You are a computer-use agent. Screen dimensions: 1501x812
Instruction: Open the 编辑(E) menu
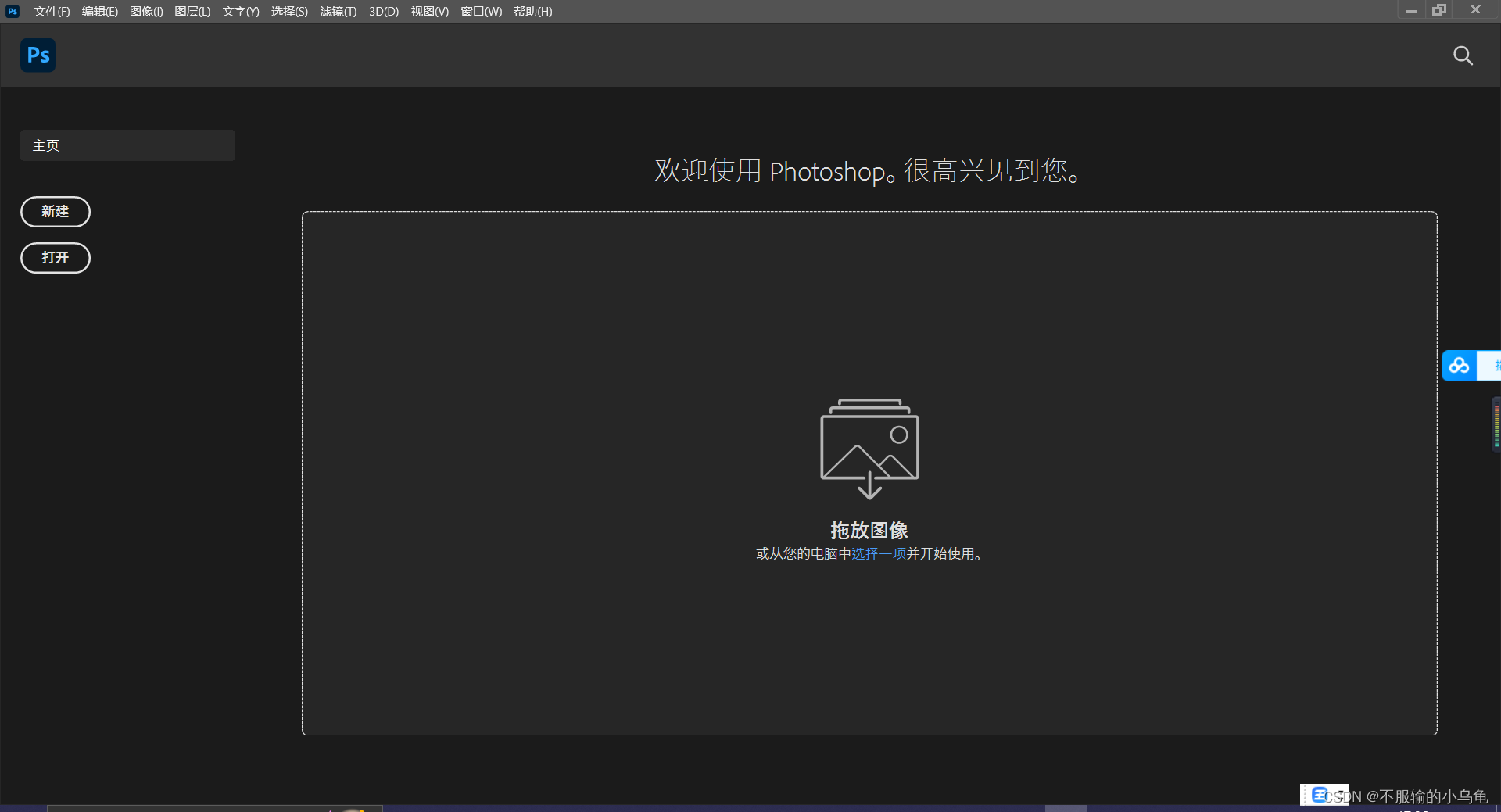[x=99, y=12]
